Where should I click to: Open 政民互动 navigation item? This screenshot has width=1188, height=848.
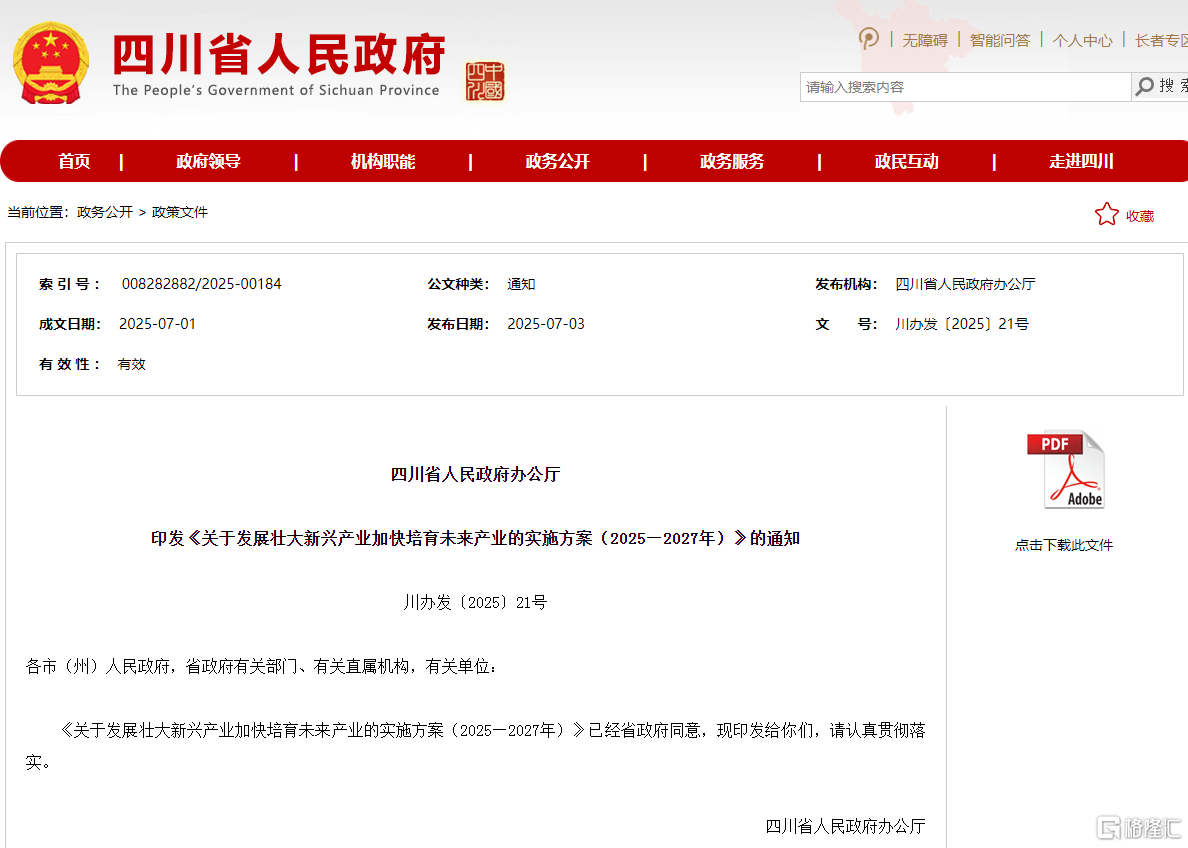tap(906, 161)
